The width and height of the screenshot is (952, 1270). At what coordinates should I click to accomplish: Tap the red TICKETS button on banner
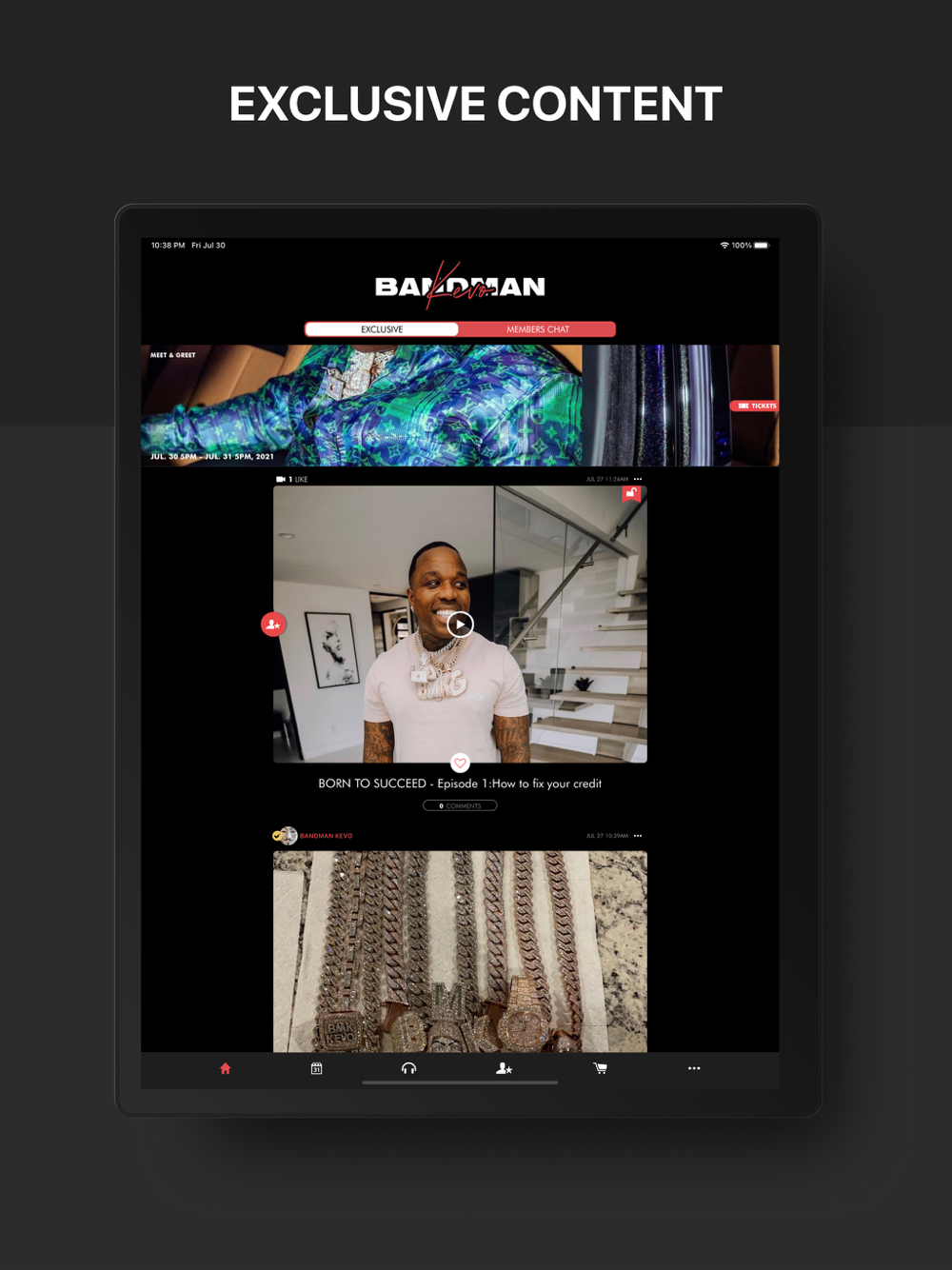[x=754, y=406]
